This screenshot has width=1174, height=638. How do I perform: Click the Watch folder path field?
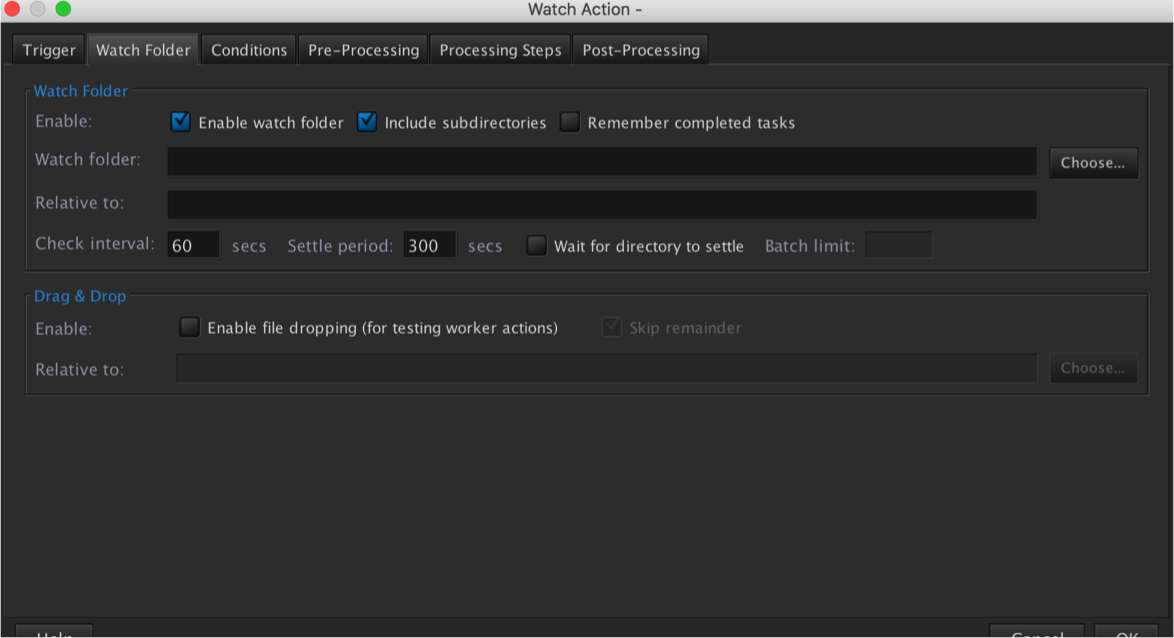[x=601, y=162]
